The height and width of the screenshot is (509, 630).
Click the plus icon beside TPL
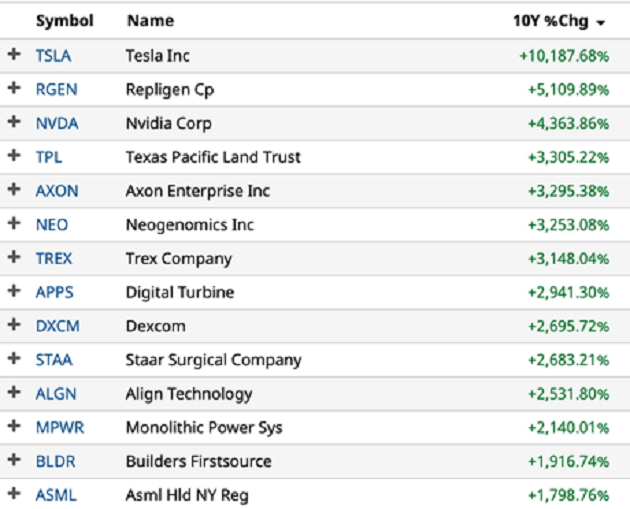coord(14,157)
